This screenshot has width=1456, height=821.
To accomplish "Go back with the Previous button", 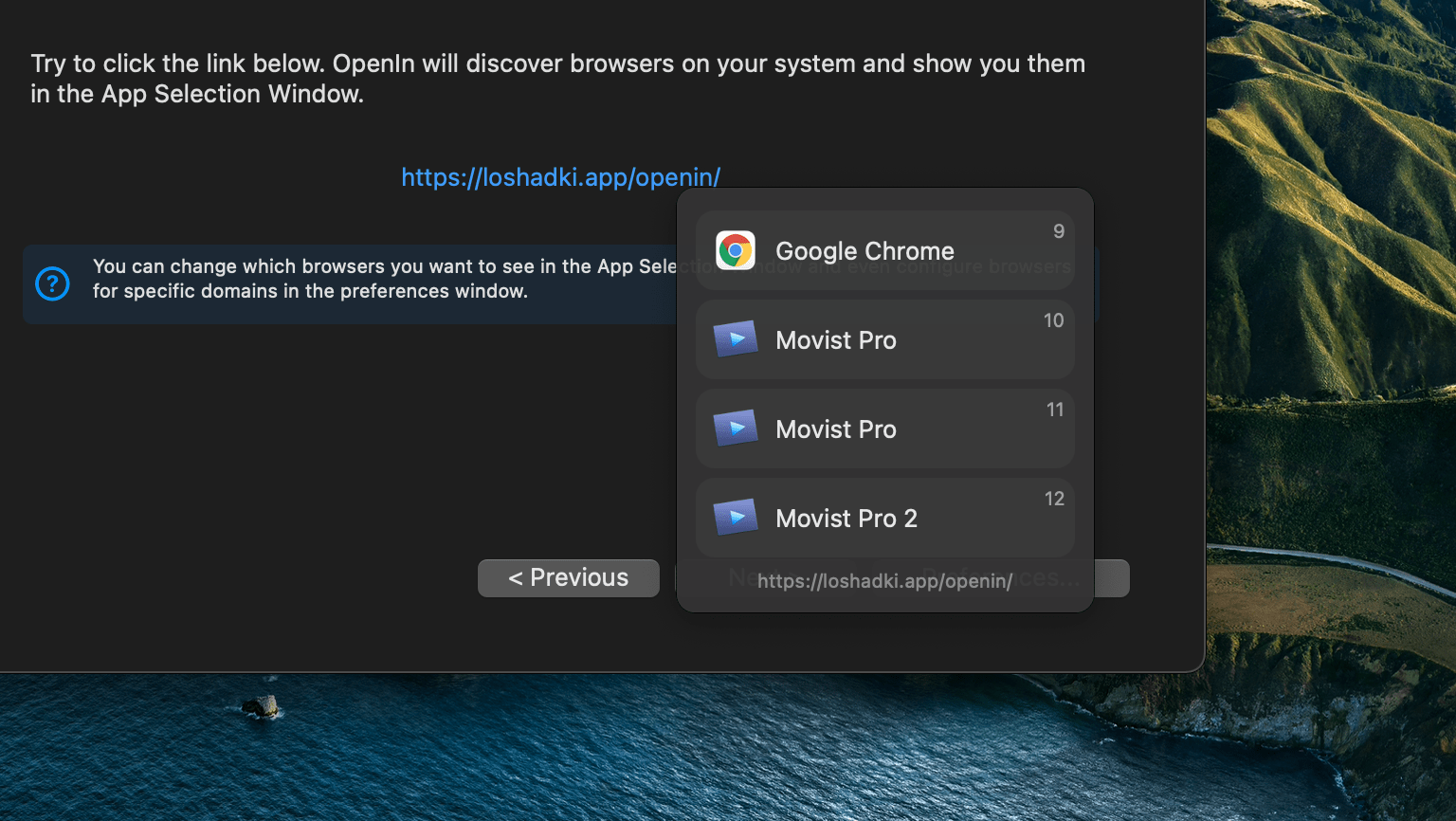I will coord(569,578).
